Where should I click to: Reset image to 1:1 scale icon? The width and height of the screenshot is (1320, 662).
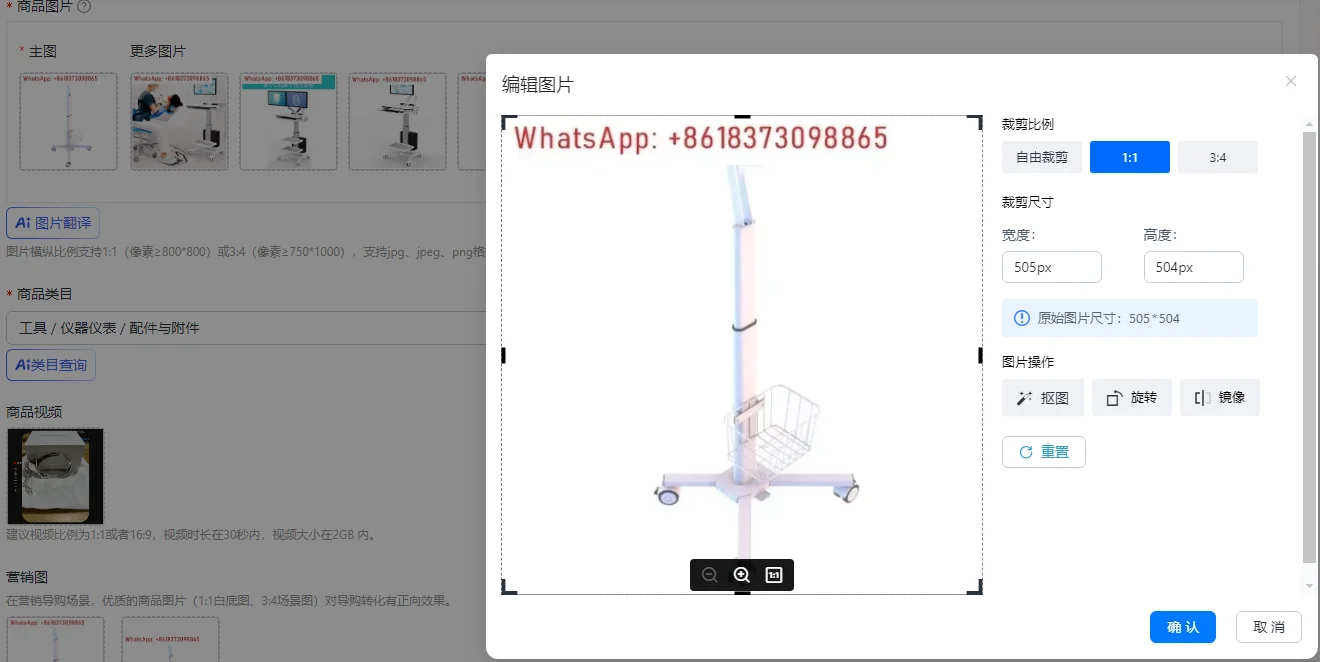point(773,575)
